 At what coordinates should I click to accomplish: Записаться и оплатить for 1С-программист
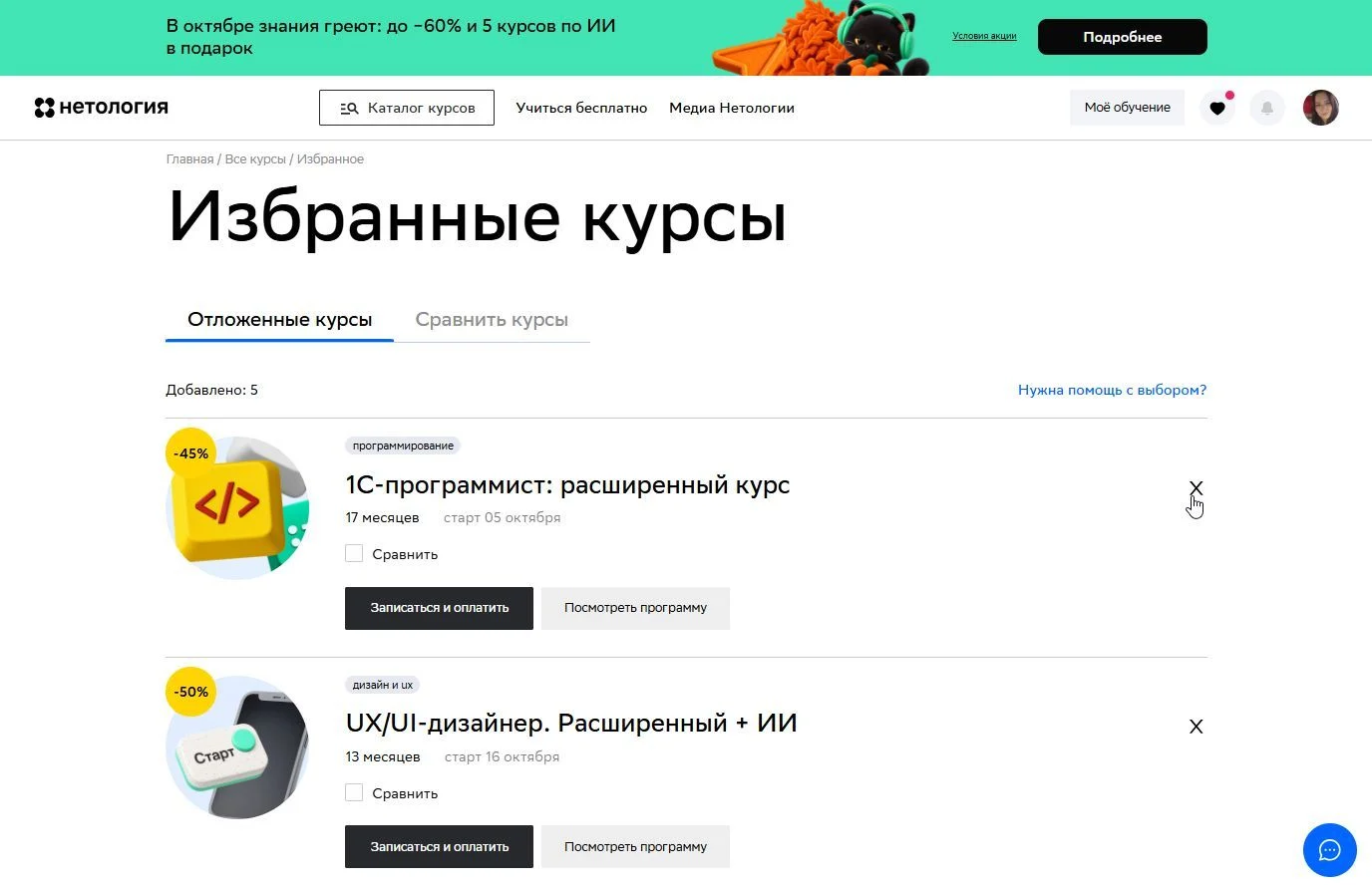439,608
